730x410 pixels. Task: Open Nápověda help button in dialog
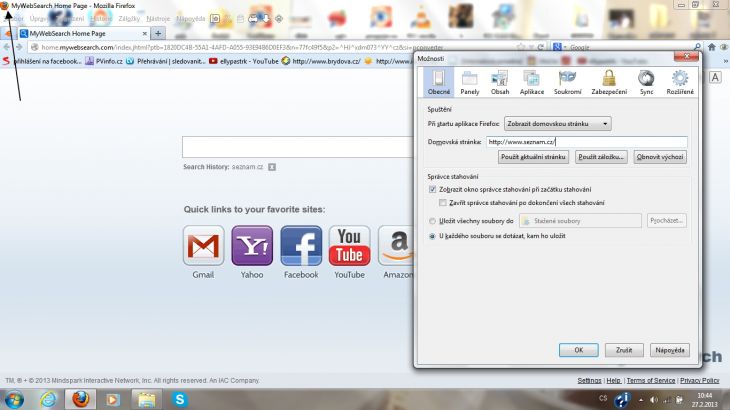[669, 350]
